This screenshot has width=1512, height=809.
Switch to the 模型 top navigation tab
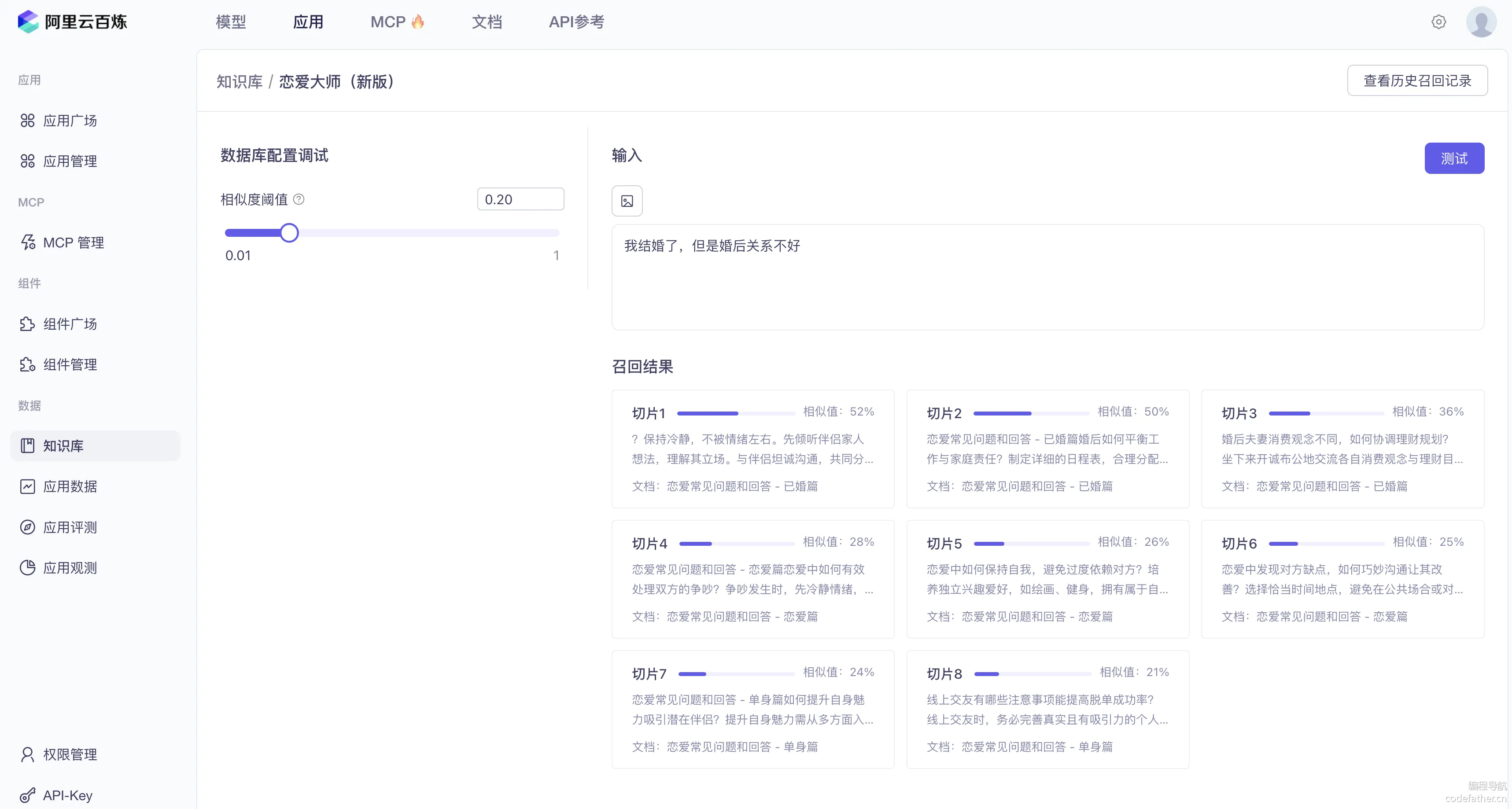231,22
